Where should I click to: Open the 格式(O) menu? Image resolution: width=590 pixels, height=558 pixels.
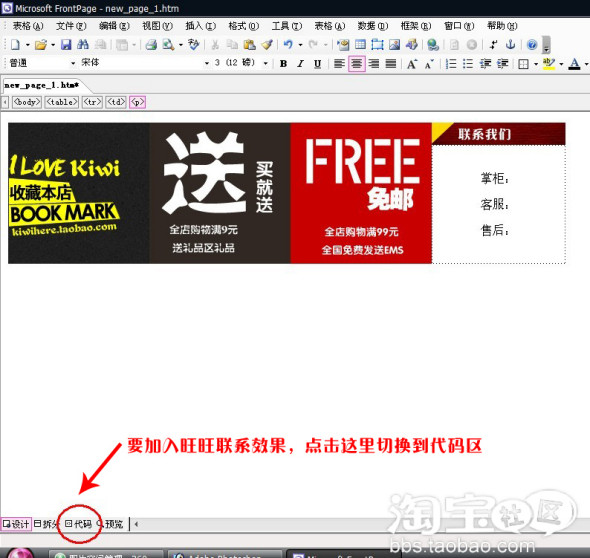coord(243,26)
